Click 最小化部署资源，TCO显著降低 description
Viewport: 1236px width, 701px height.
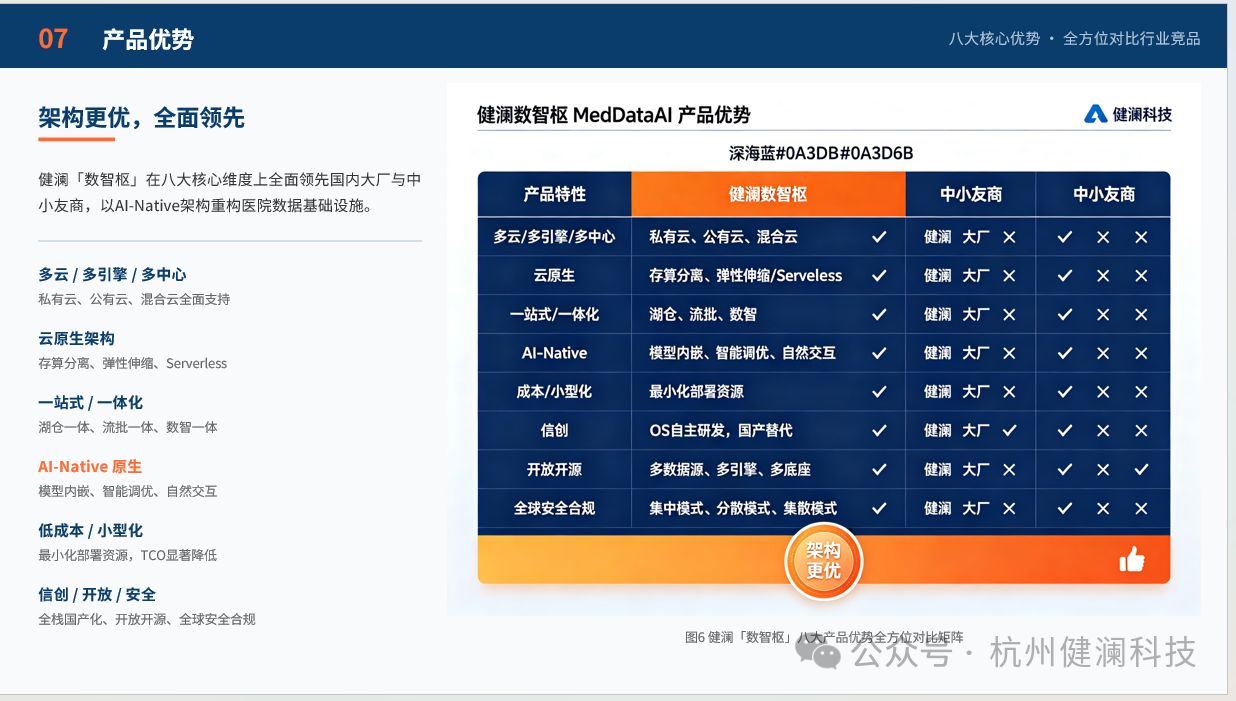pos(128,555)
